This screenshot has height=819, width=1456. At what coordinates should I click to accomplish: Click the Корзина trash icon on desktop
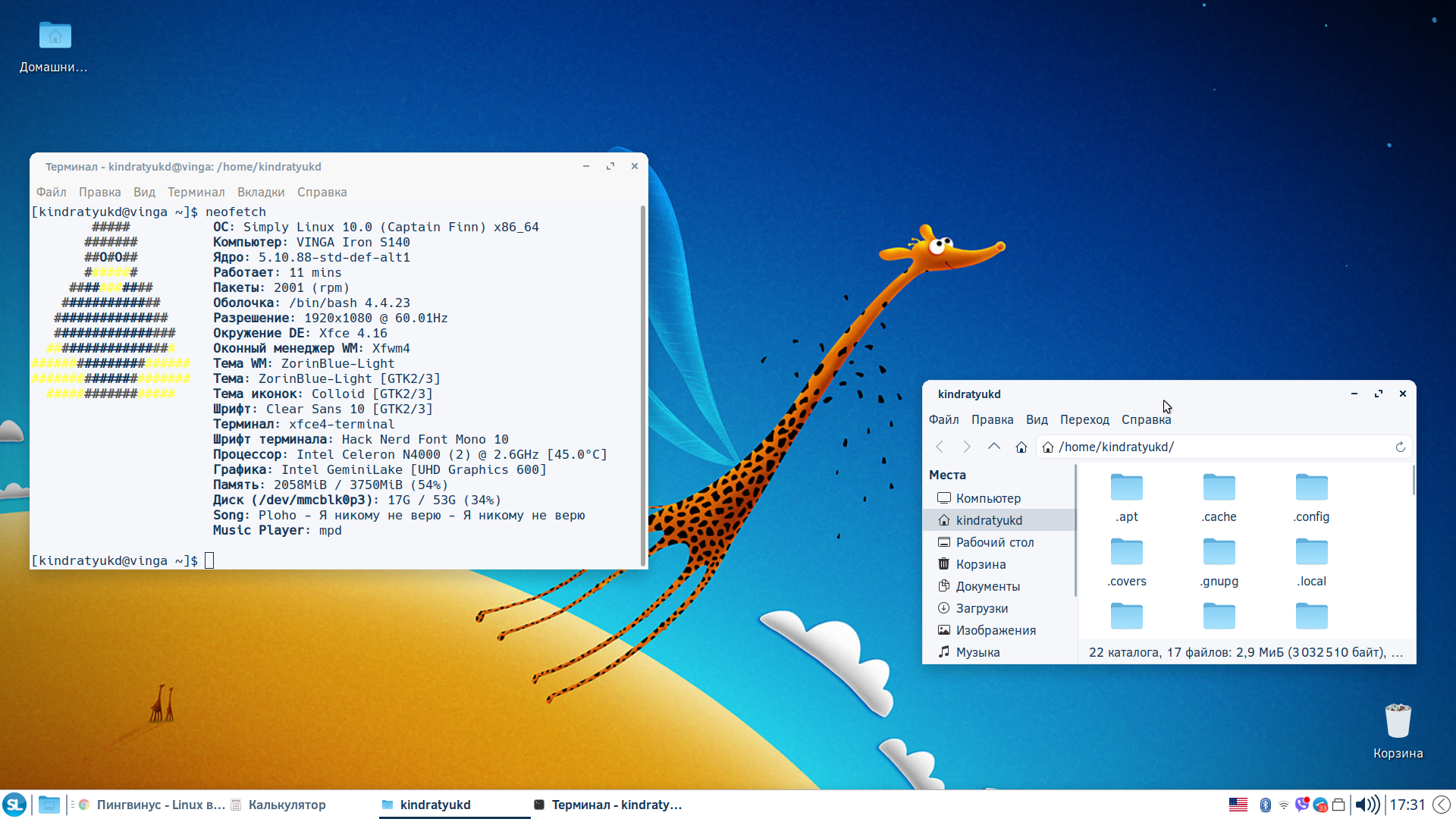point(1400,720)
